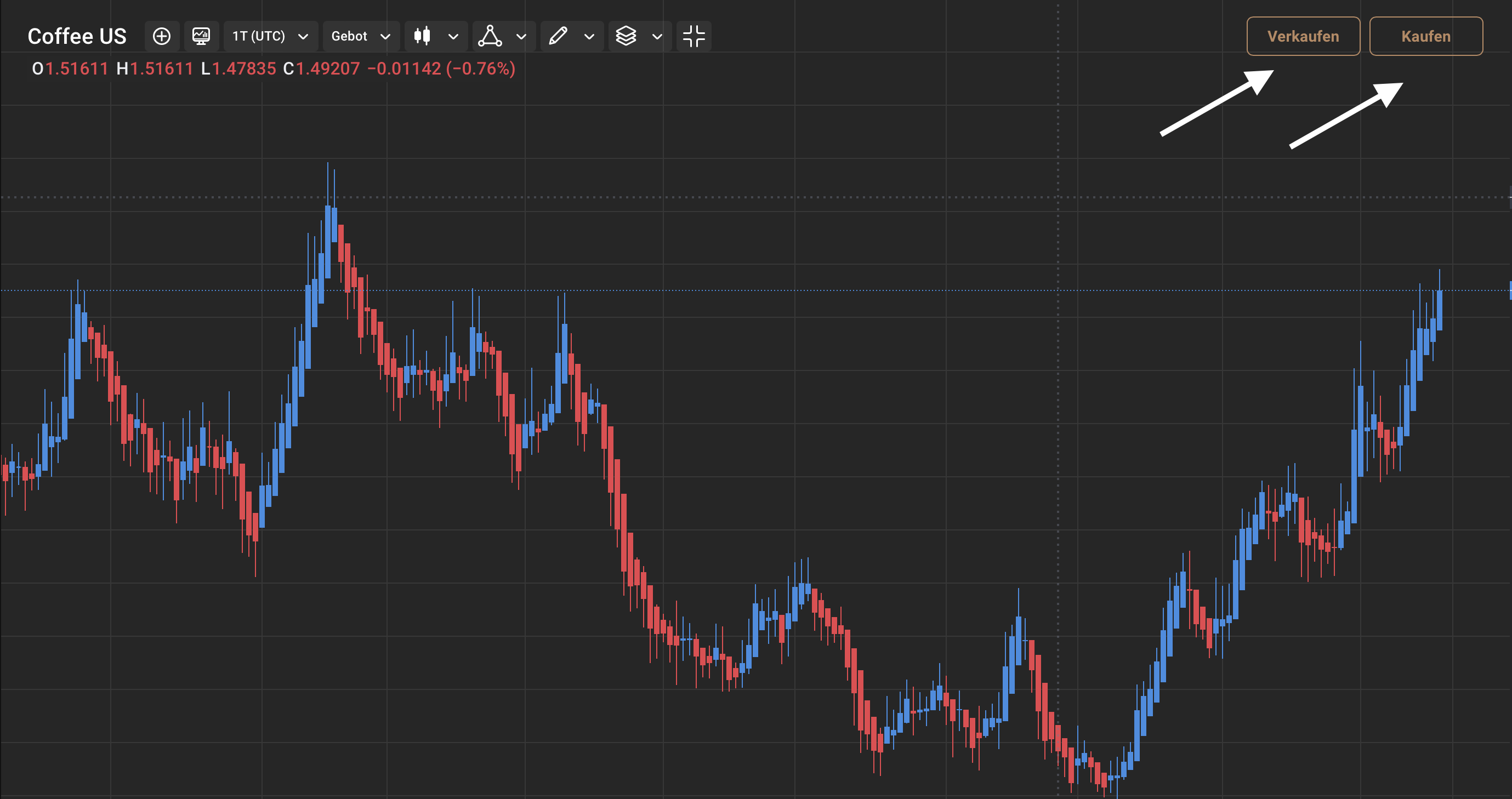Click the Verkaufen button

pyautogui.click(x=1303, y=36)
